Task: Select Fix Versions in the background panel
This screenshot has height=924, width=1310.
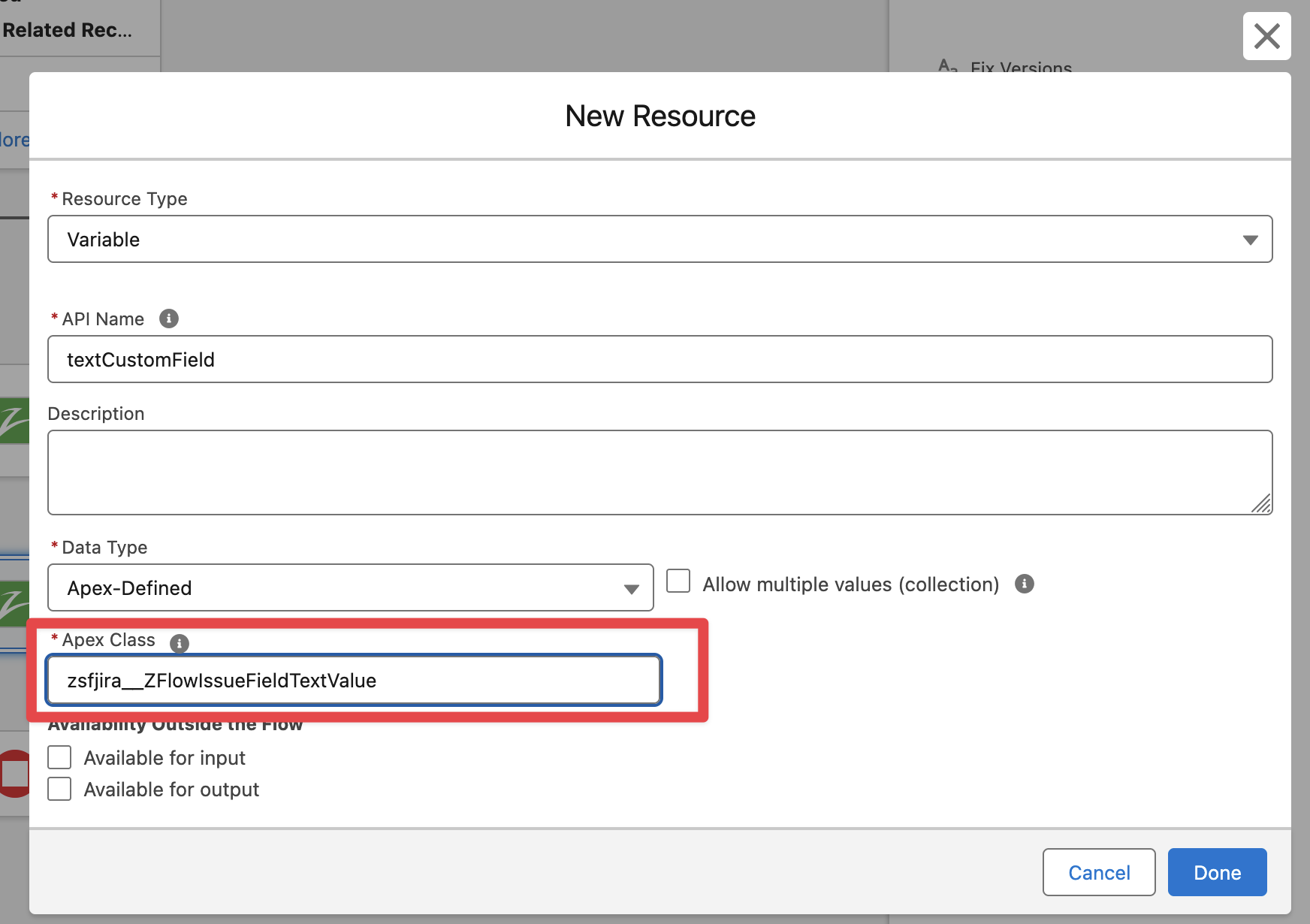Action: point(1020,67)
